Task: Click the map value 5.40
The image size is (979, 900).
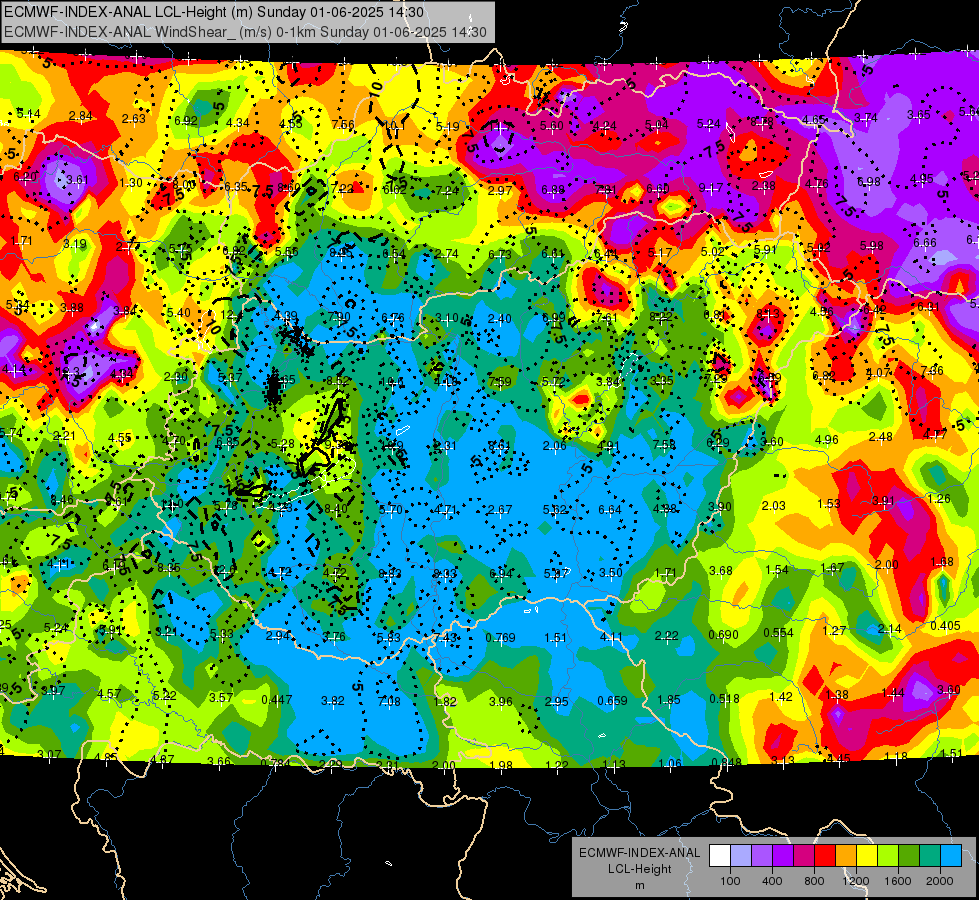Action: [179, 312]
